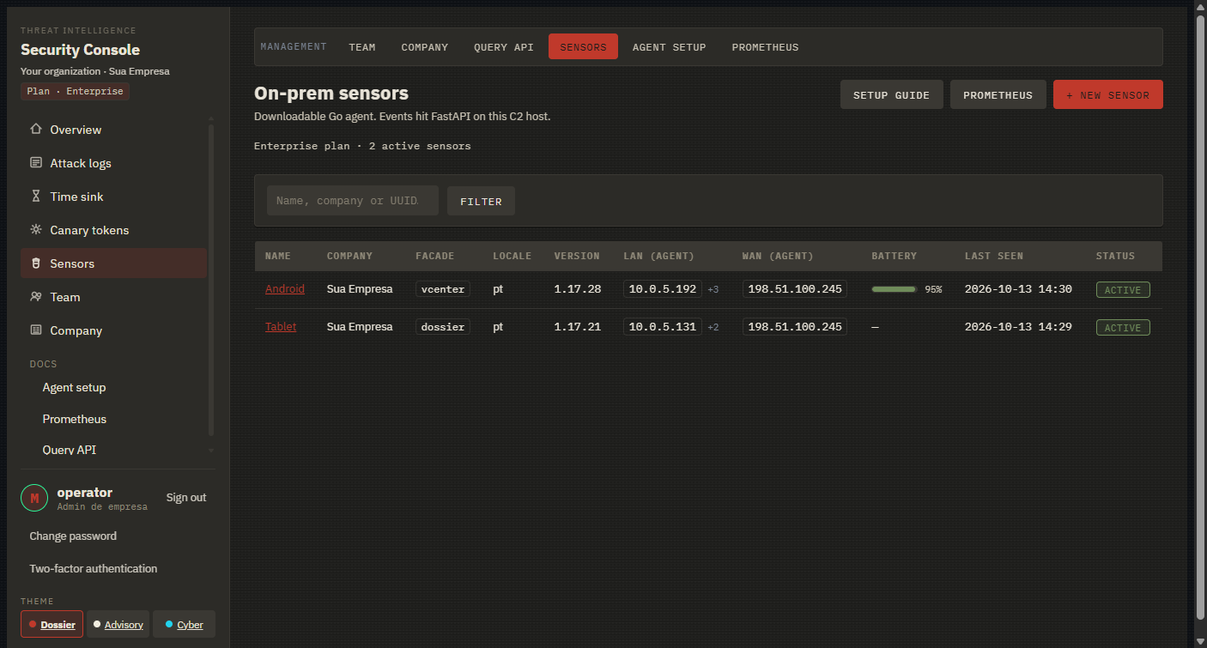Image resolution: width=1207 pixels, height=648 pixels.
Task: Sign out of the console
Action: [186, 497]
